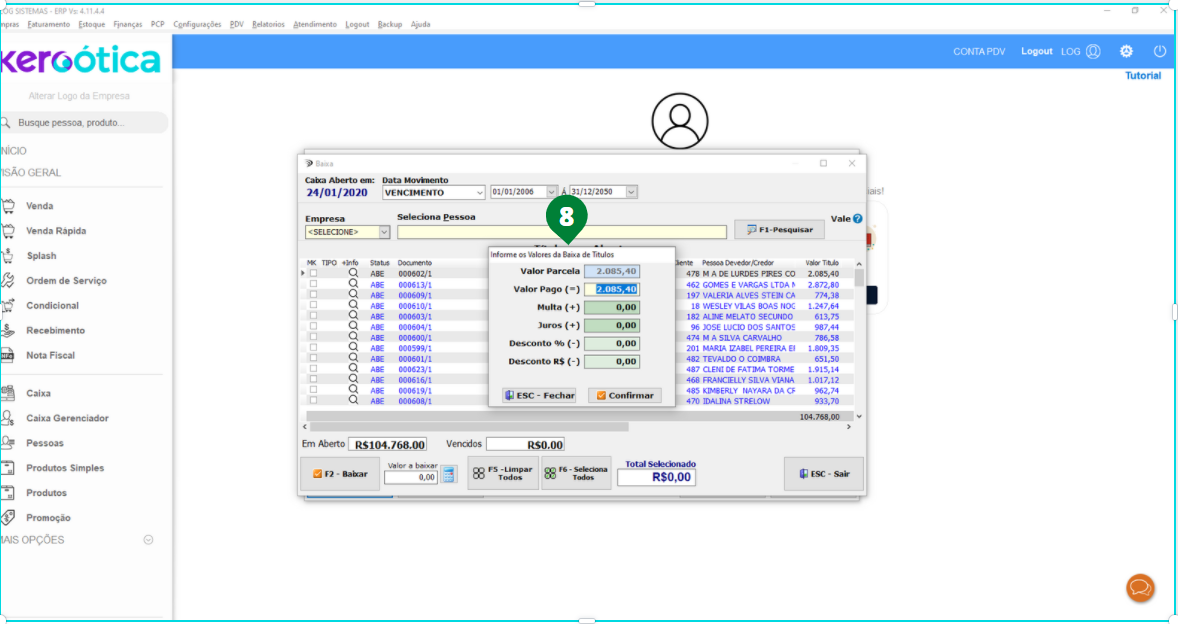Click the Vale help question mark icon

coord(857,219)
